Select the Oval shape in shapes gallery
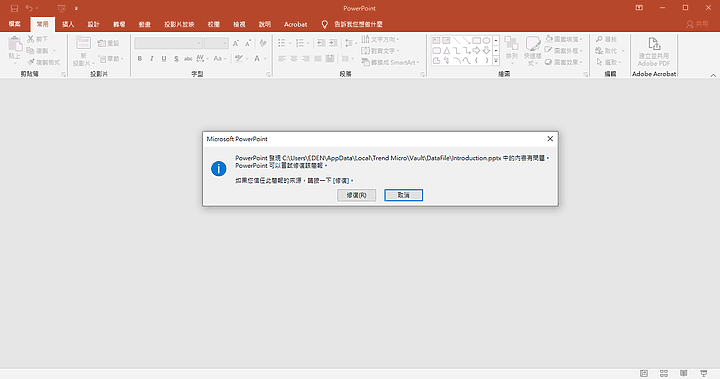The image size is (720, 379). click(x=486, y=40)
